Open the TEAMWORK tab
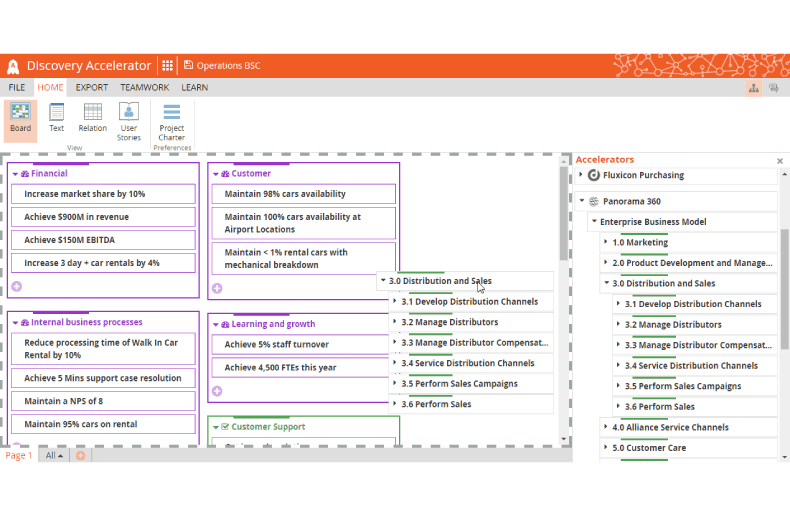This screenshot has width=790, height=515. pos(145,88)
